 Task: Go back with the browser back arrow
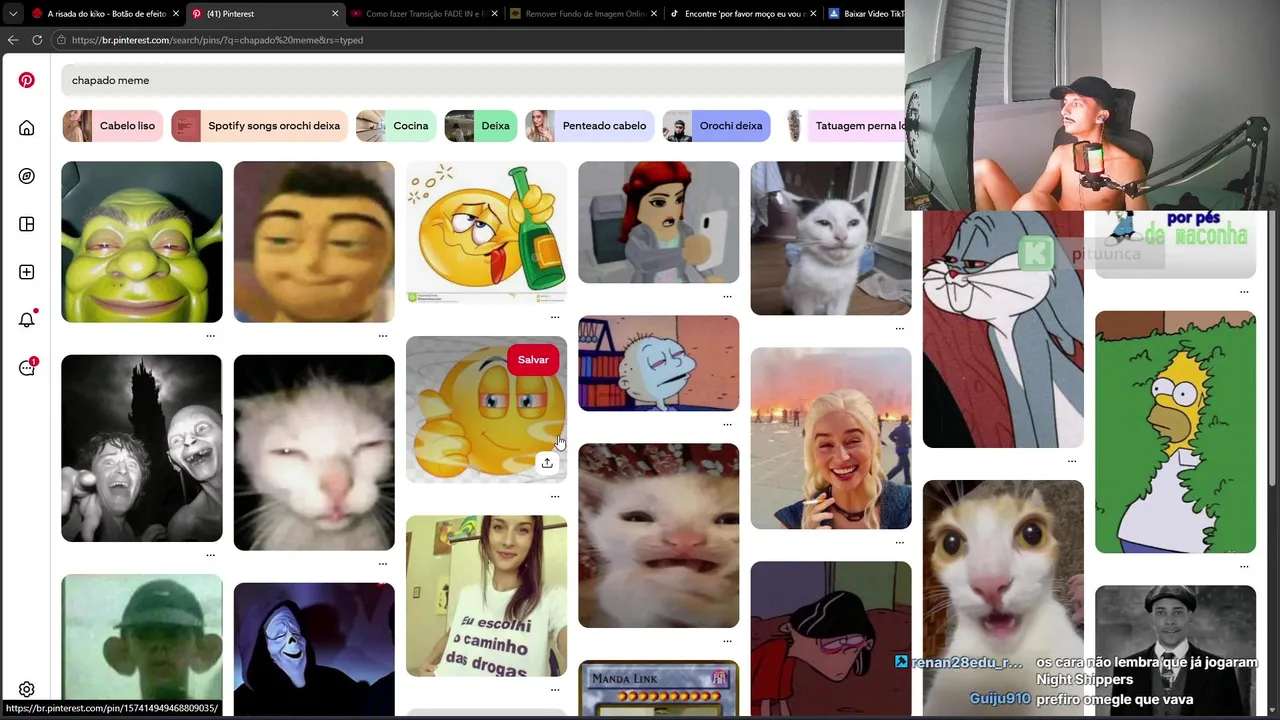click(12, 40)
